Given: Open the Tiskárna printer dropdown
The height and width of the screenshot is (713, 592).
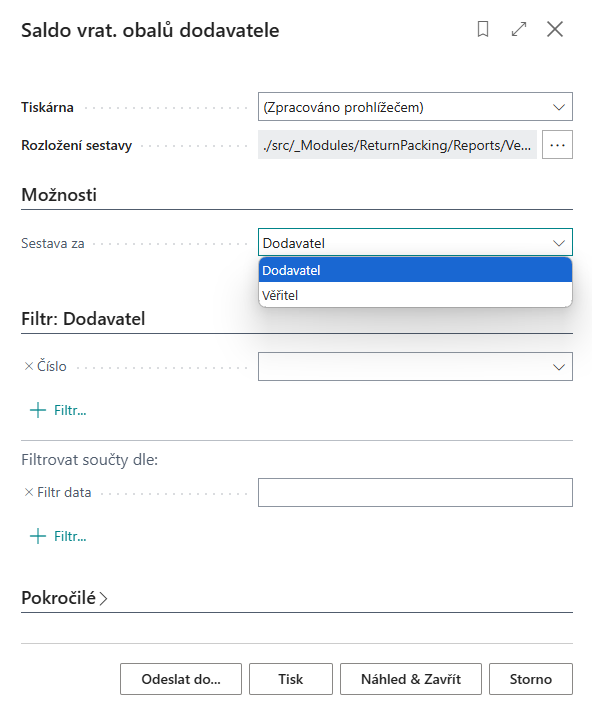Looking at the screenshot, I should coord(415,107).
